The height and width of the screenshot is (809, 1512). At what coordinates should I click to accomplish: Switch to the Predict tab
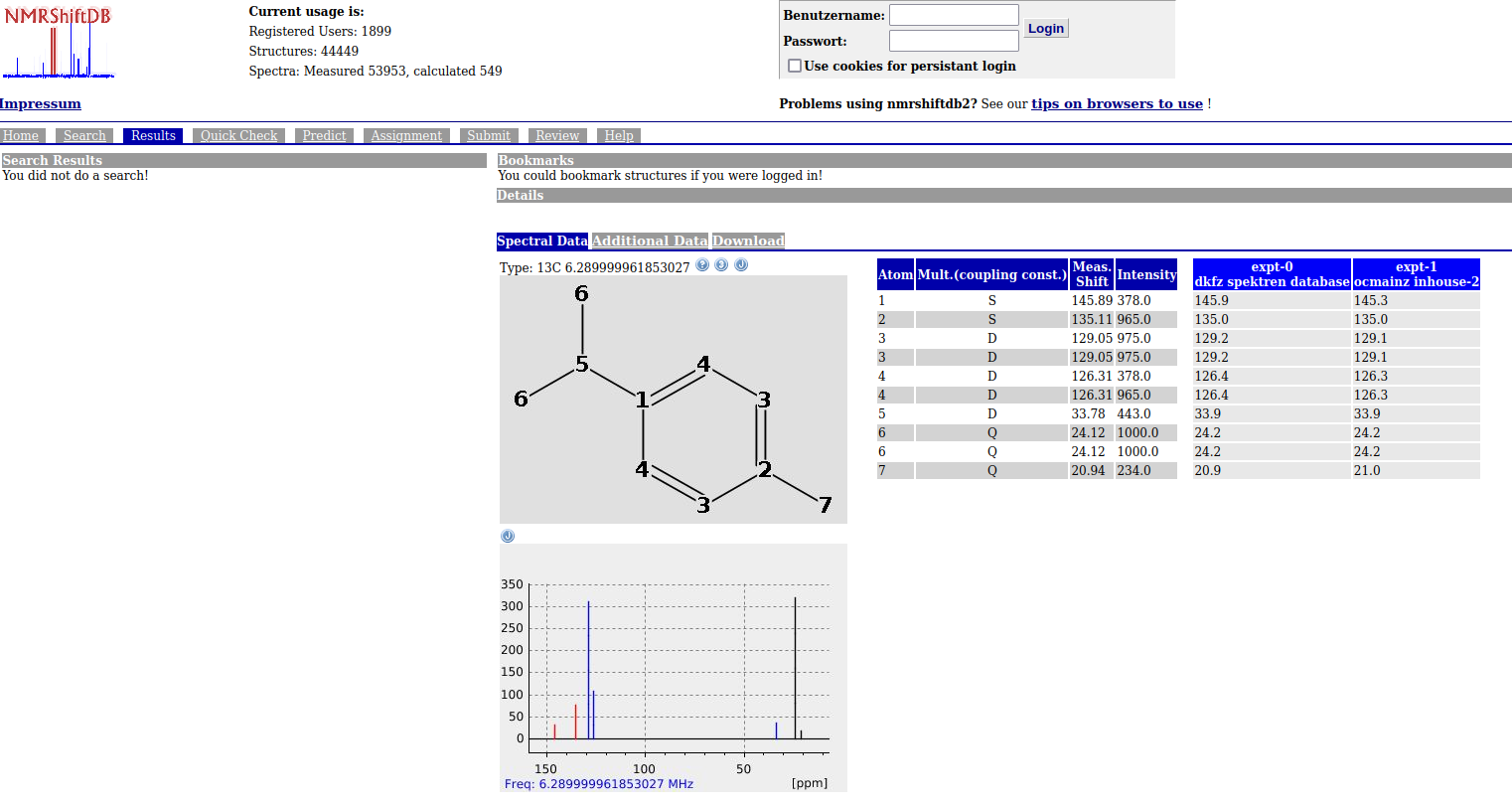pyautogui.click(x=324, y=136)
